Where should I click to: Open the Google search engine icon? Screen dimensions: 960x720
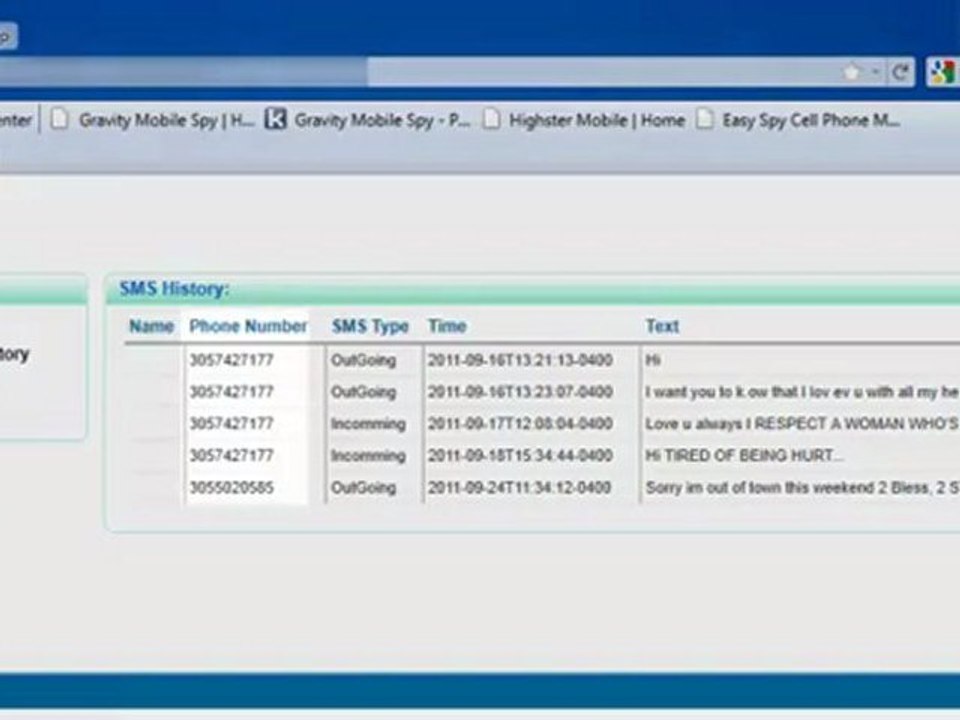[x=942, y=72]
